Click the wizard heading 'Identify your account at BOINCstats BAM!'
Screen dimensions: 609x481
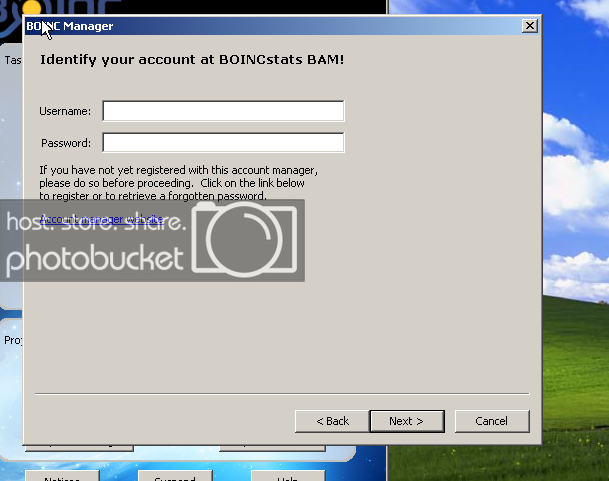click(x=192, y=60)
